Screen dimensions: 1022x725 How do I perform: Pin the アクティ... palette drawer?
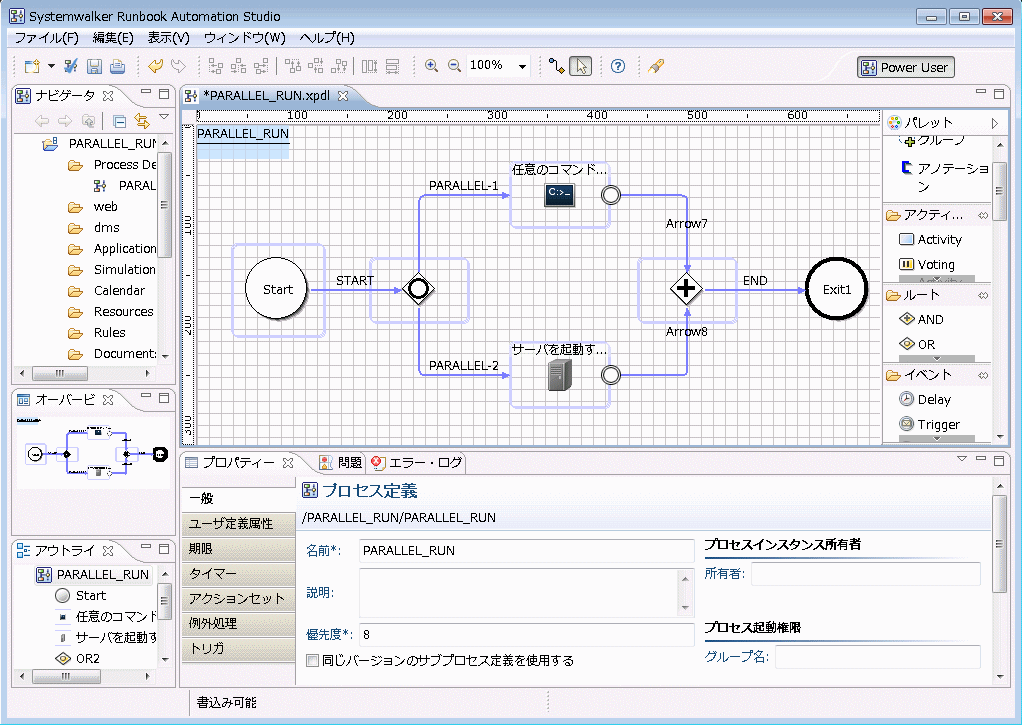983,215
